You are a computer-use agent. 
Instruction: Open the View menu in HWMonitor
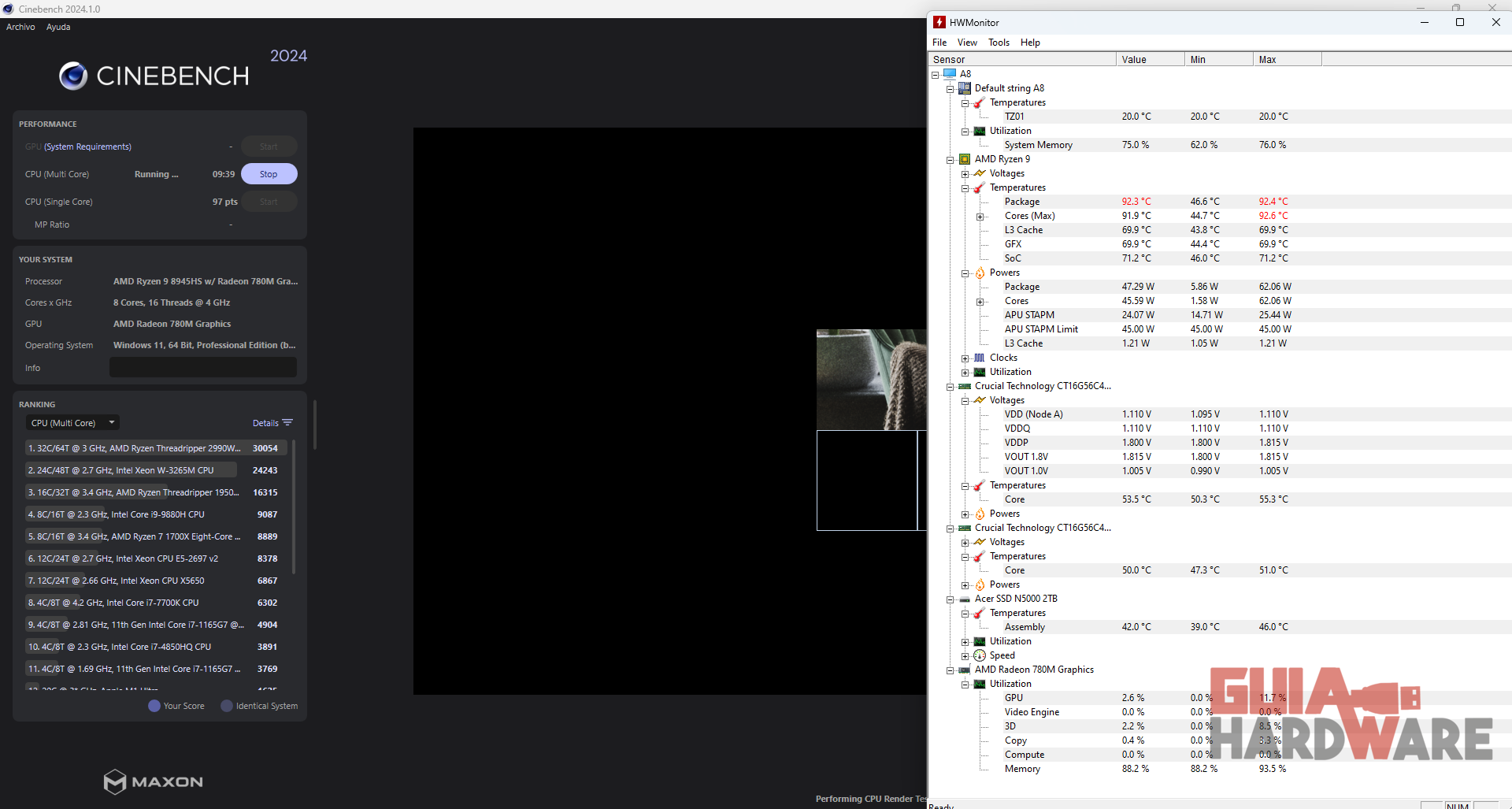click(x=967, y=43)
